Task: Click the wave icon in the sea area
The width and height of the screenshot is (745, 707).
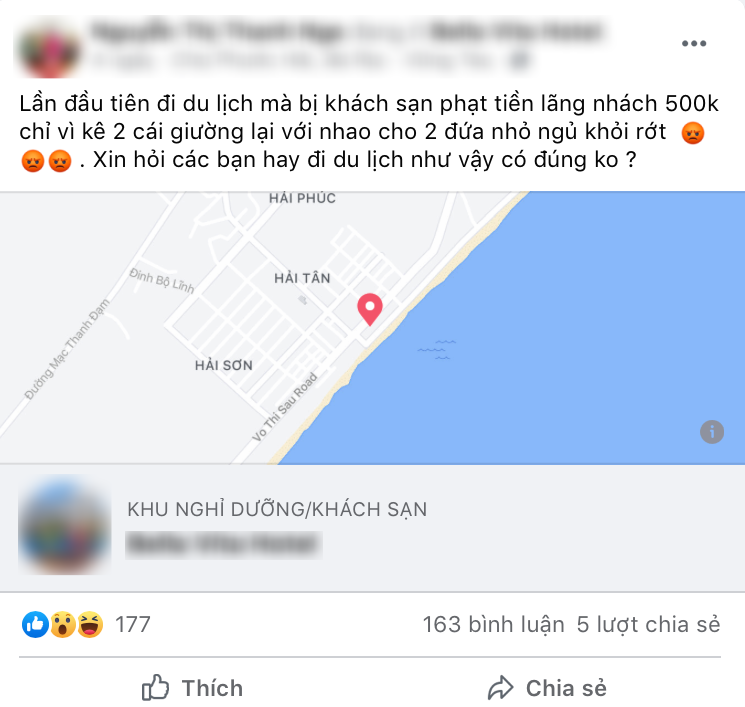Action: coord(437,350)
